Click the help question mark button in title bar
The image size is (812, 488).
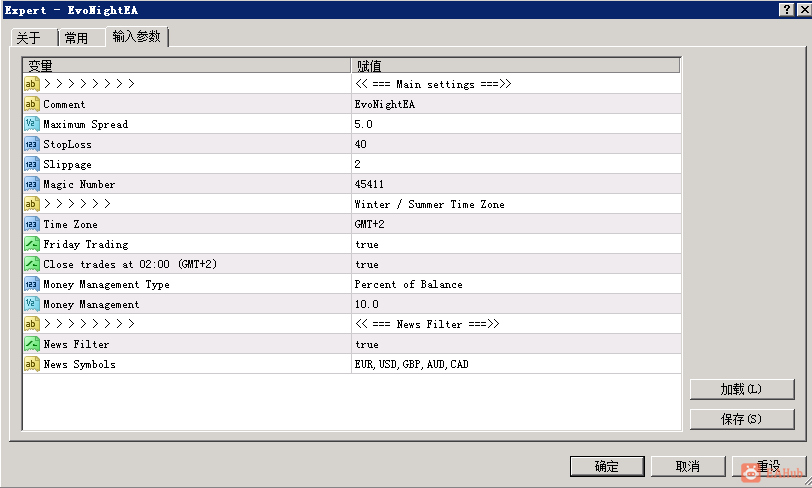pos(787,9)
